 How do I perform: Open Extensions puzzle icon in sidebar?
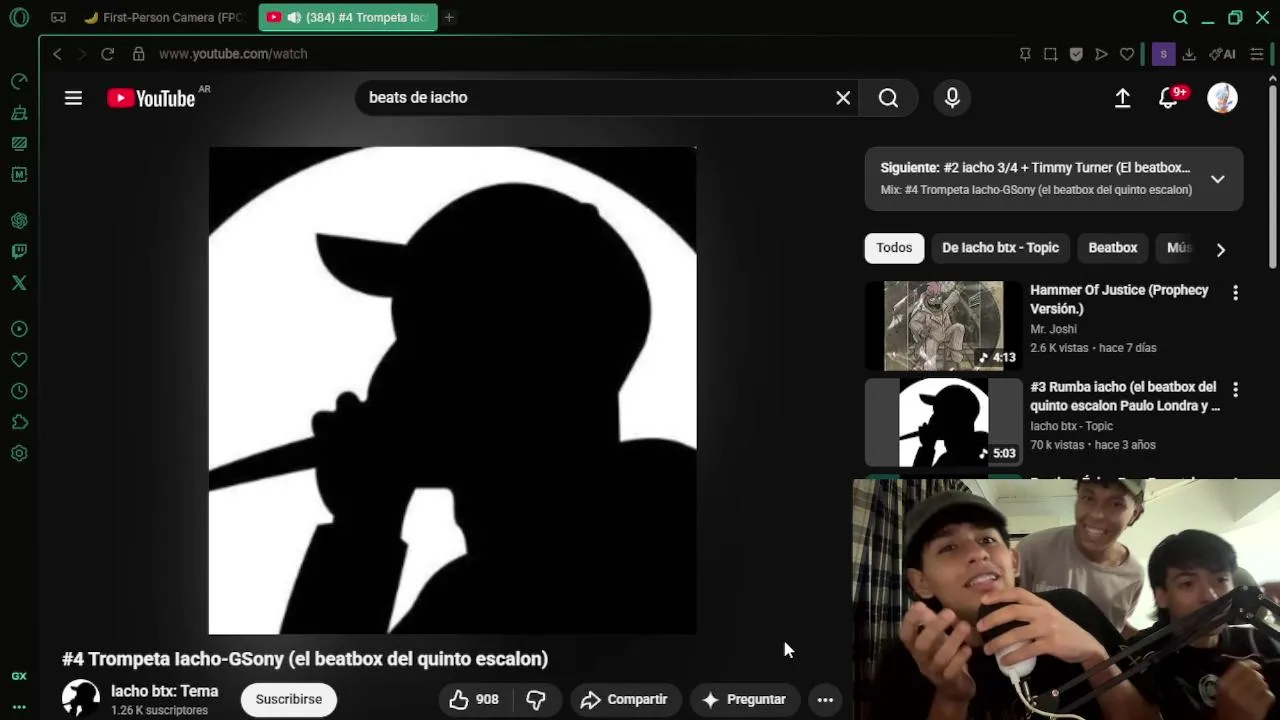[x=19, y=422]
